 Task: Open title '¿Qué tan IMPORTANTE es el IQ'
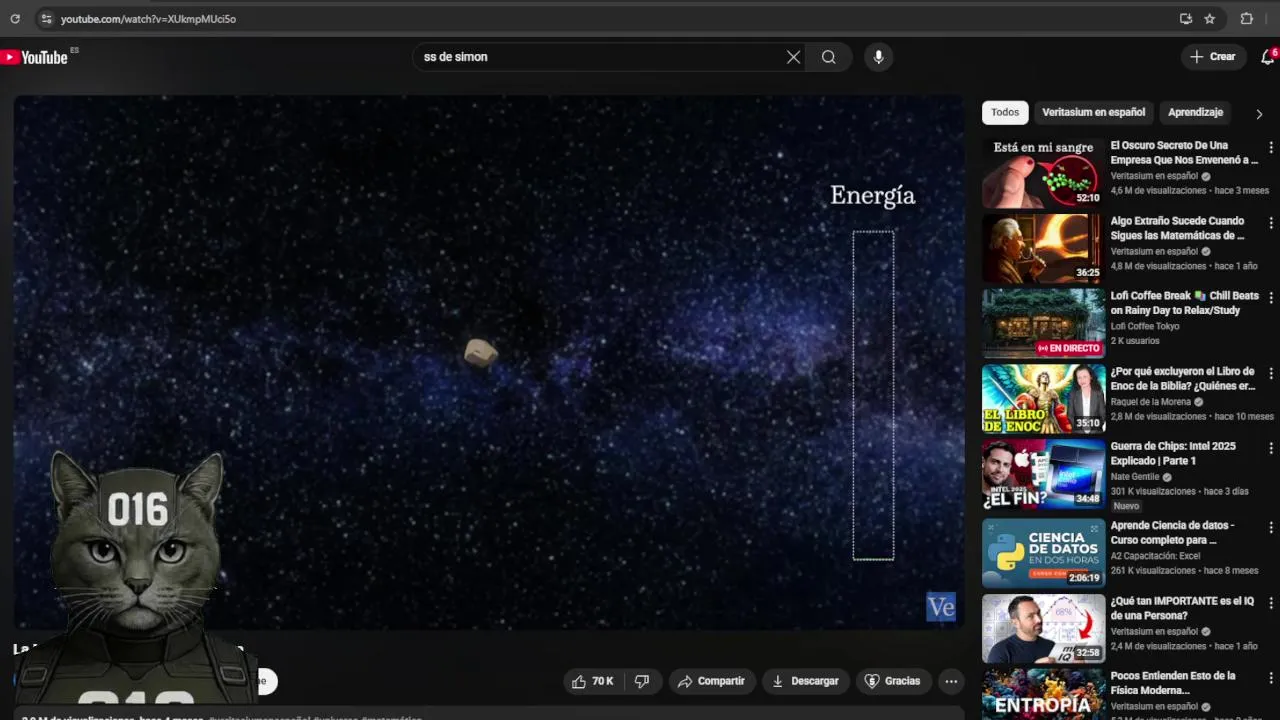1182,608
